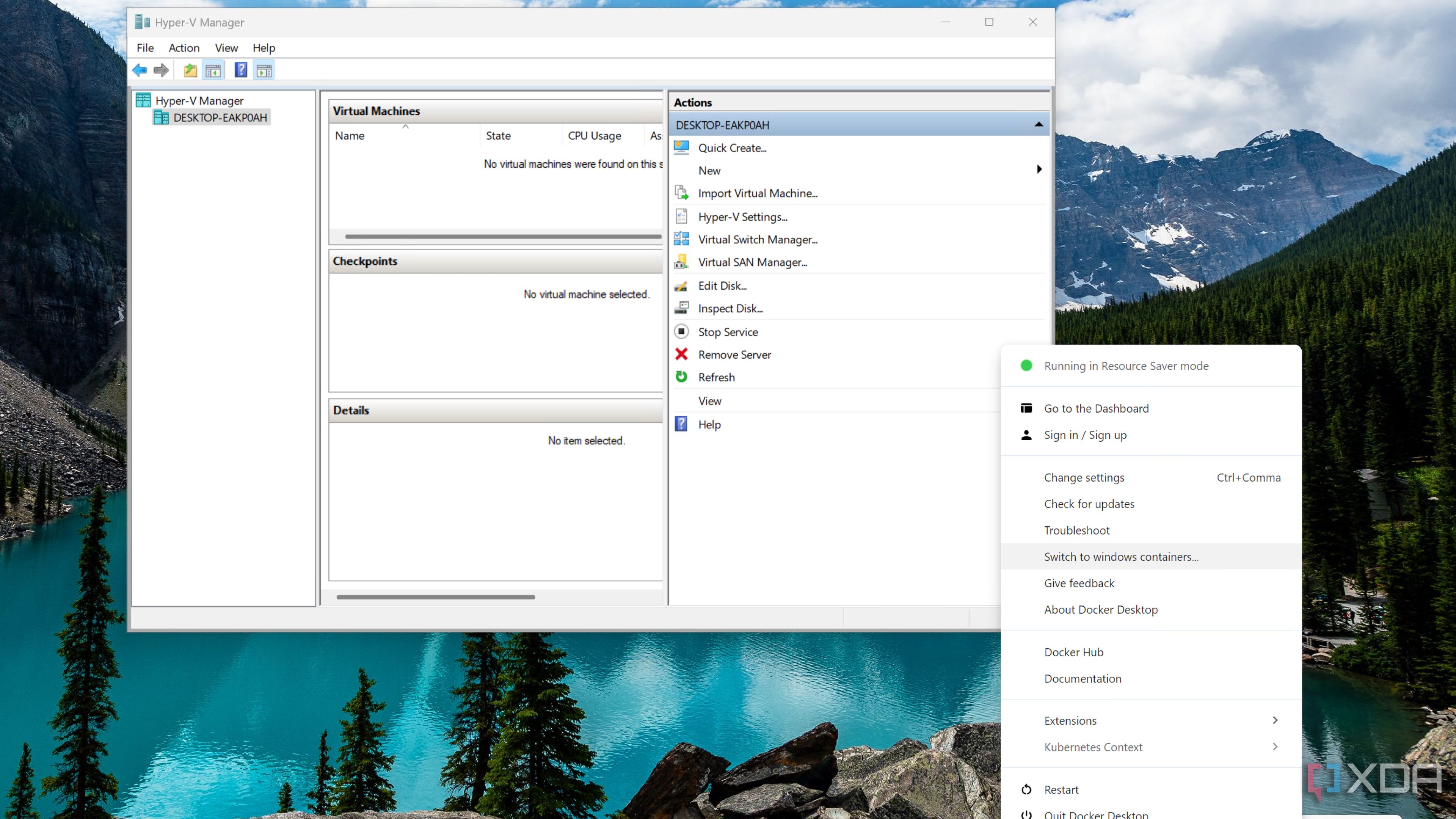Image resolution: width=1456 pixels, height=819 pixels.
Task: Click the green Refresh icon
Action: 682,377
